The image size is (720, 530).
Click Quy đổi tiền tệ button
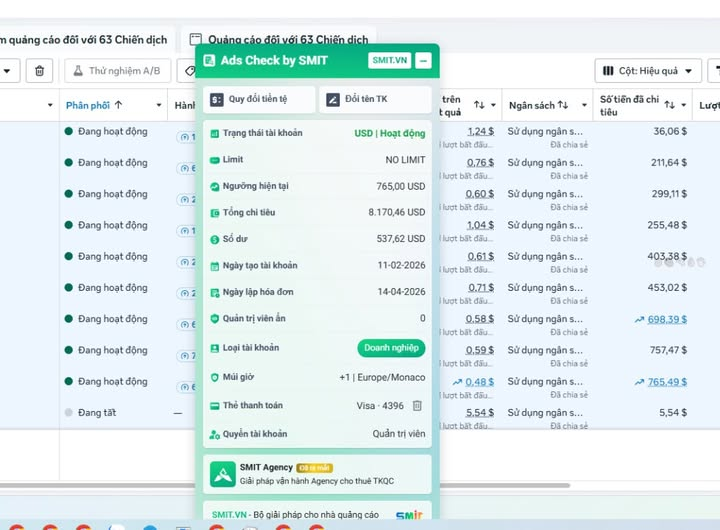click(x=259, y=99)
